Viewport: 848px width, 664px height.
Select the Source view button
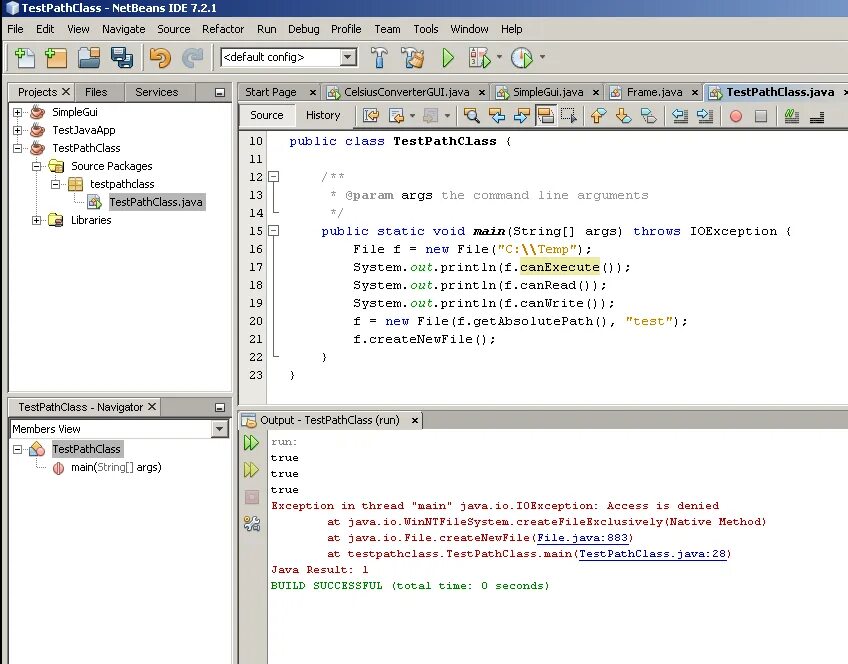tap(267, 115)
